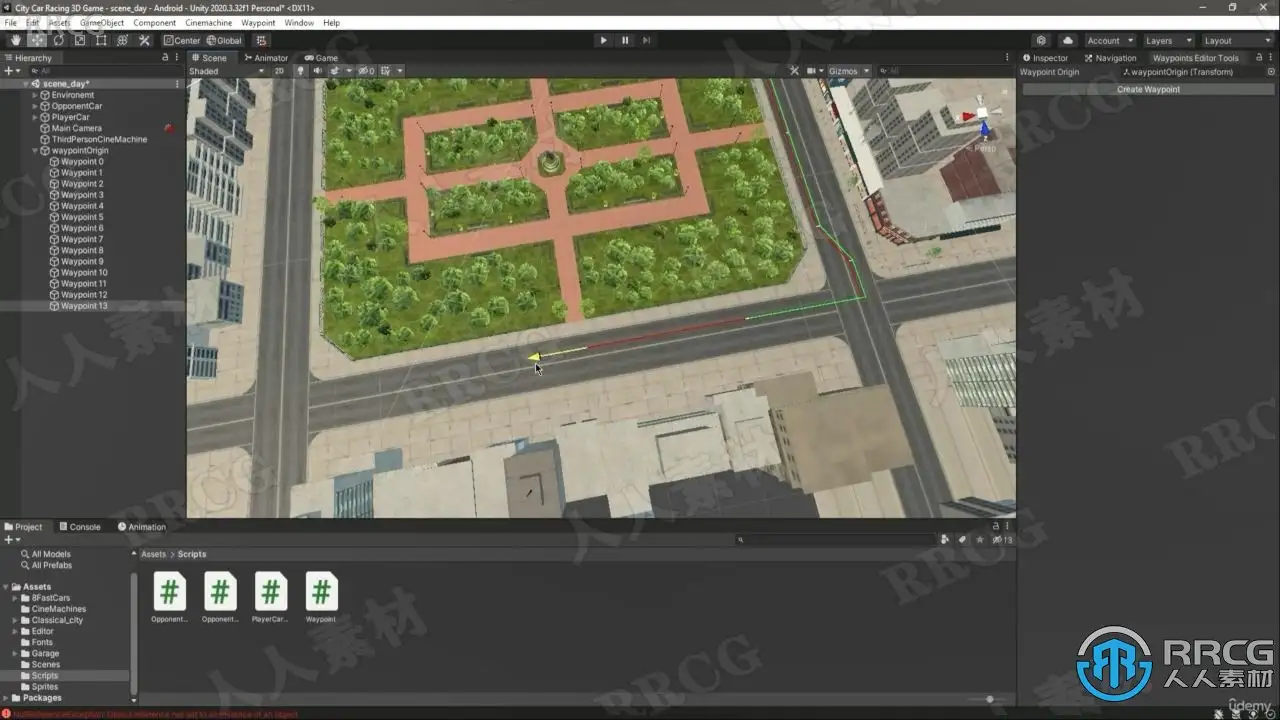Screen dimensions: 1280x720
Task: Open the Shaded draw mode dropdown
Action: 229,71
